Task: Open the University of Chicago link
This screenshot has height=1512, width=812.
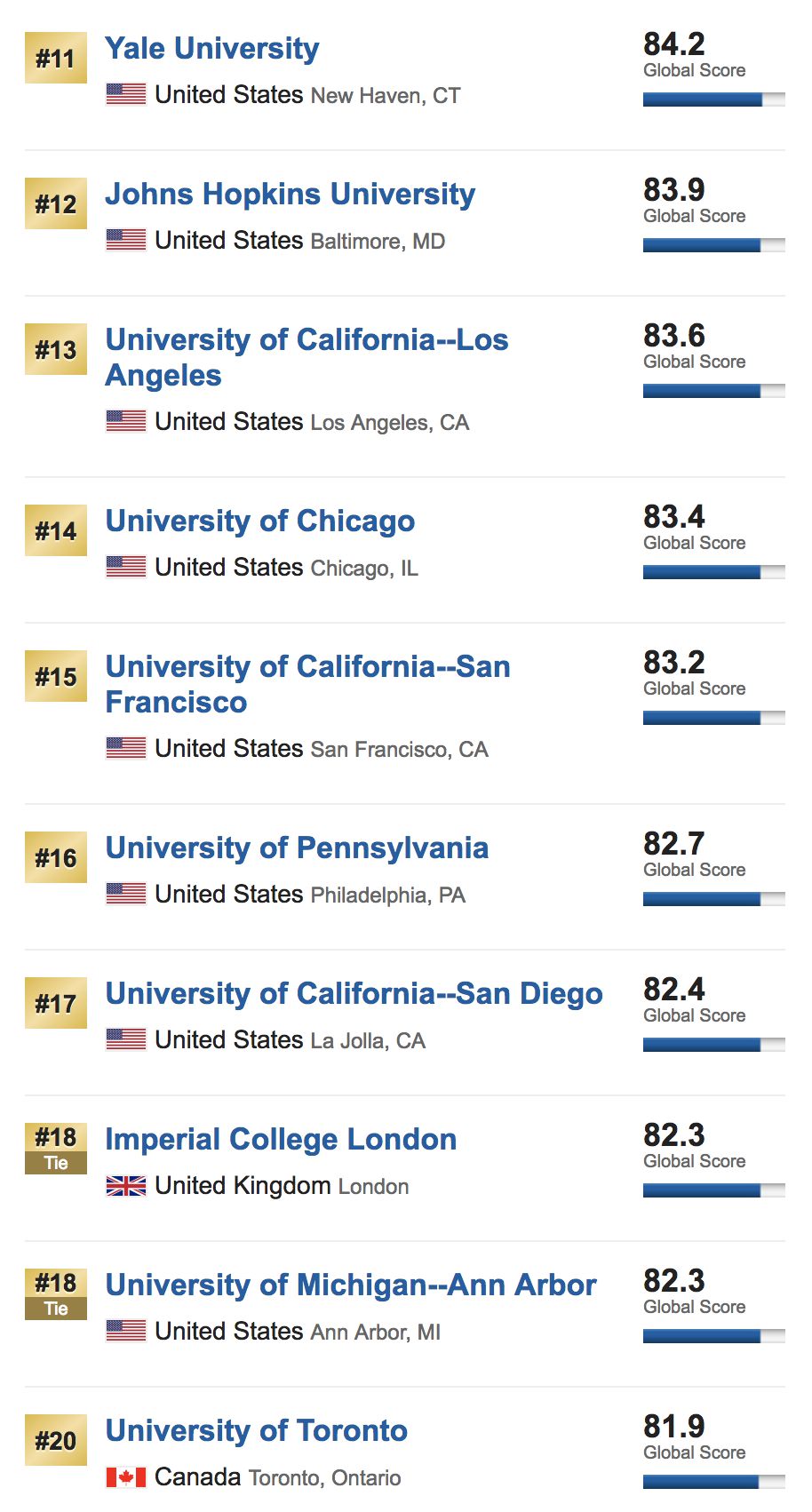Action: [259, 521]
